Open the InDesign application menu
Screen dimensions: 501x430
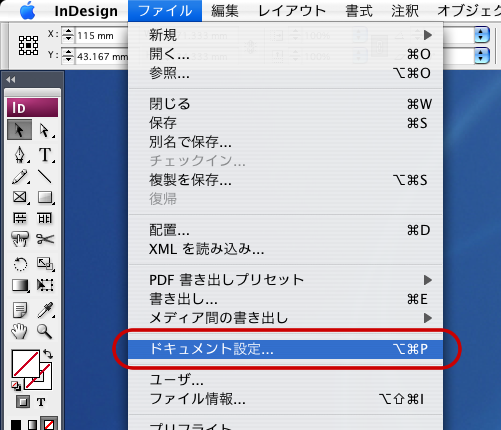(86, 11)
